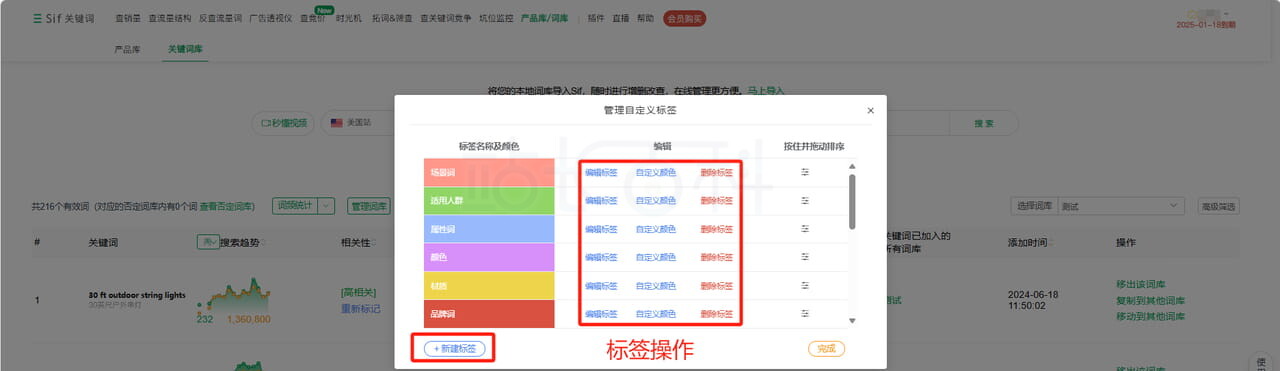Click the 秒懂视频 button

tap(283, 123)
